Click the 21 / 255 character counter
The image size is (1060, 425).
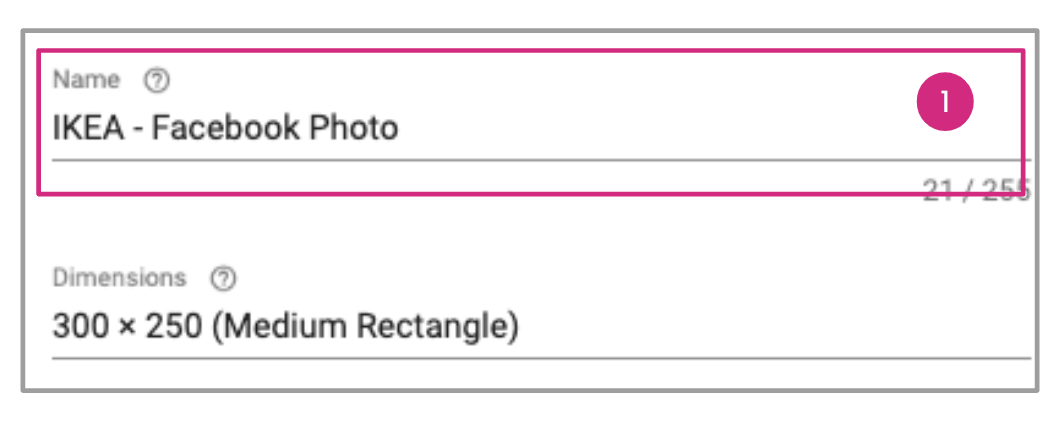coord(975,190)
